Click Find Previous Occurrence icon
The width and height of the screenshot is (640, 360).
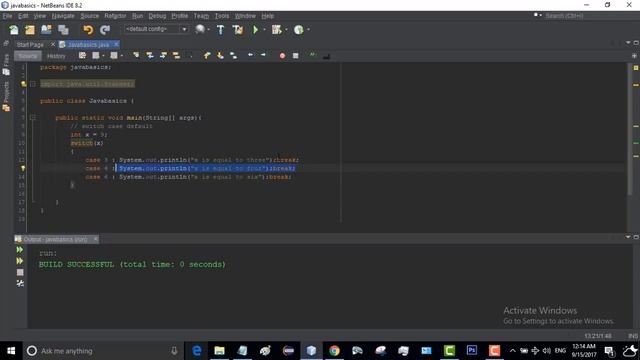150,55
